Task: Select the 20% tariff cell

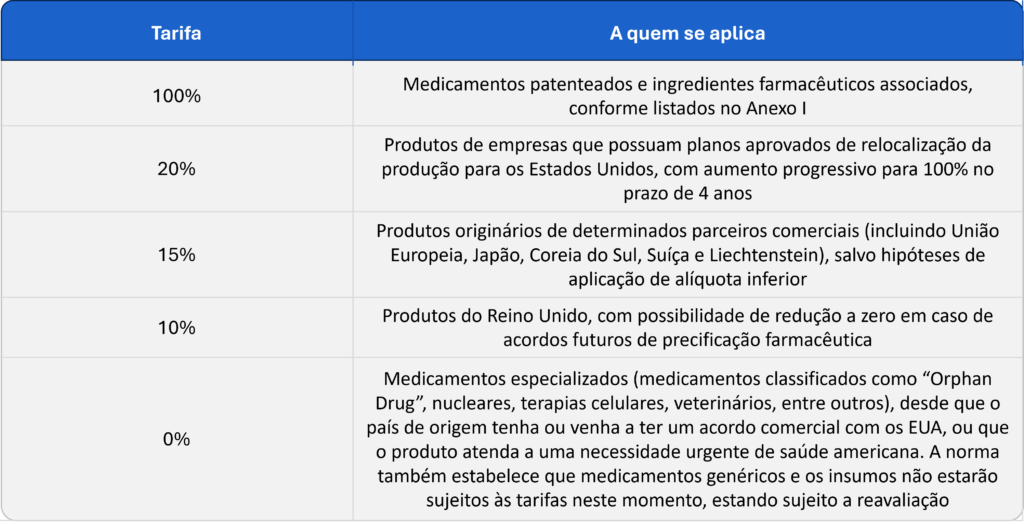Action: [x=176, y=169]
